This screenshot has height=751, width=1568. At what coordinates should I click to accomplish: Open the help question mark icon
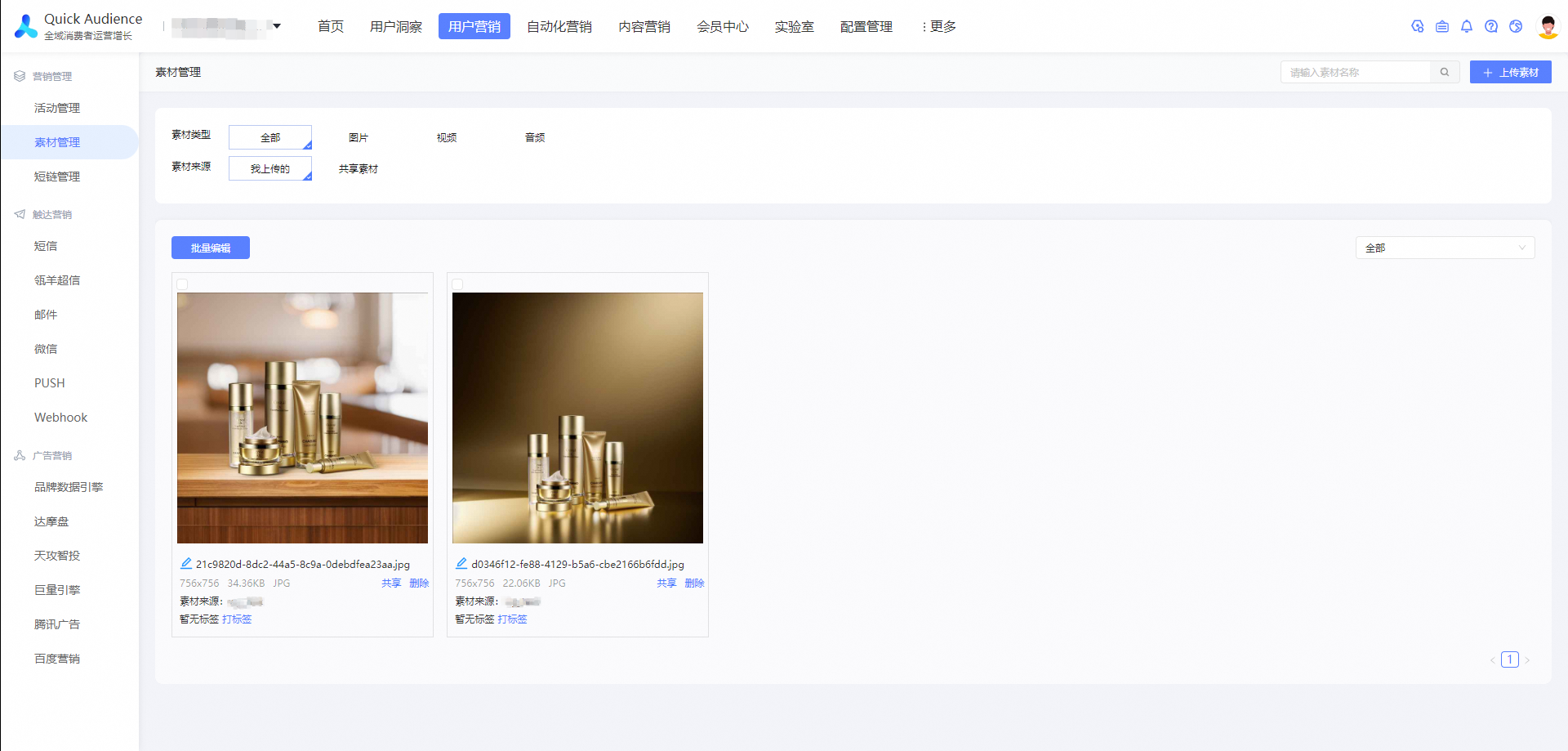coord(1491,26)
